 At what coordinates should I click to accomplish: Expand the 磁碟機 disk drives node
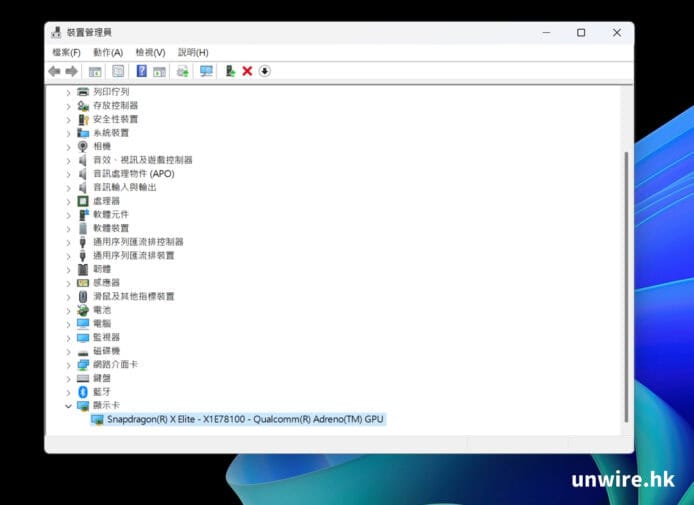tap(68, 351)
